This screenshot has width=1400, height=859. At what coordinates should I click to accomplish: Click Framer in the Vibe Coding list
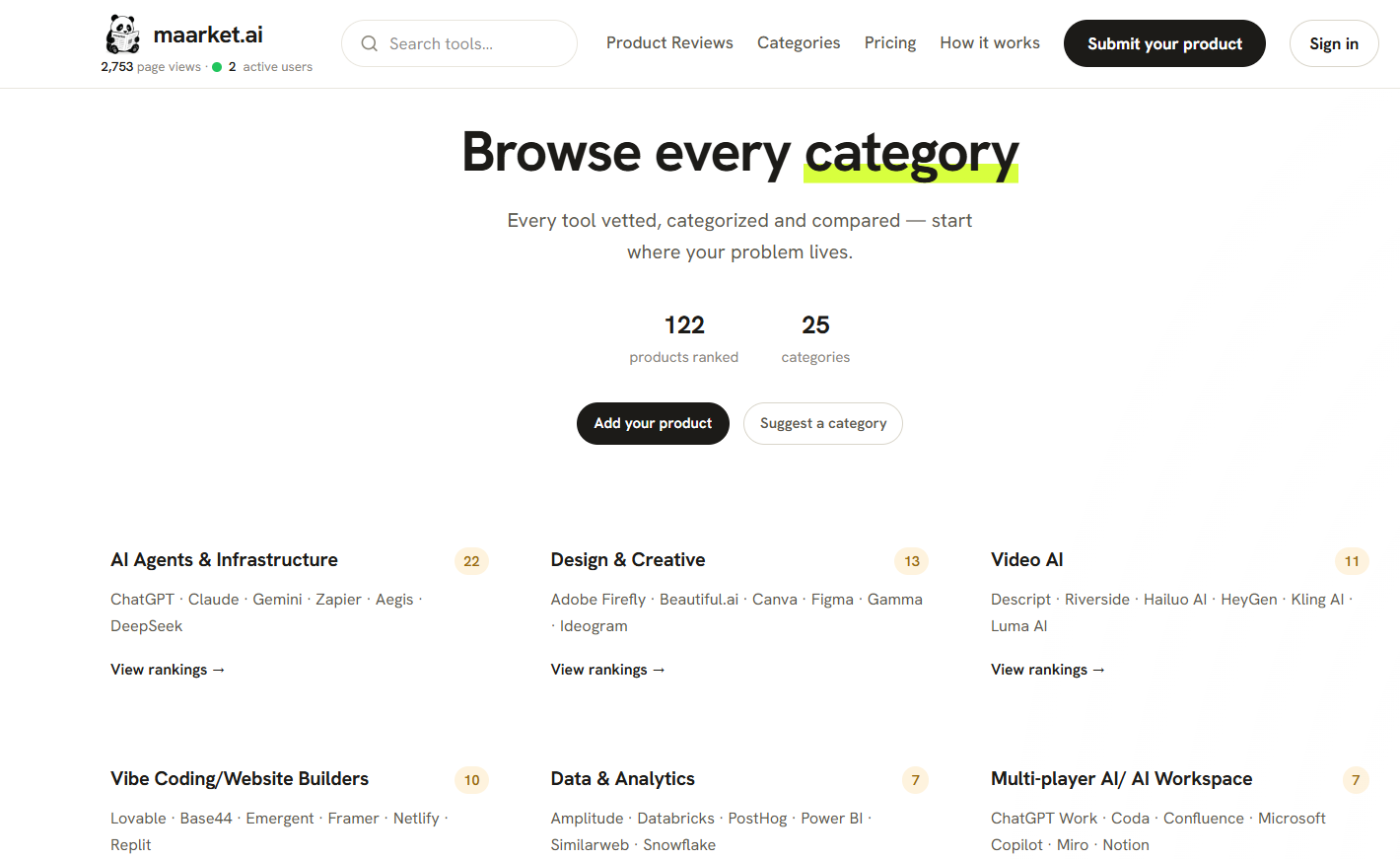pos(353,819)
